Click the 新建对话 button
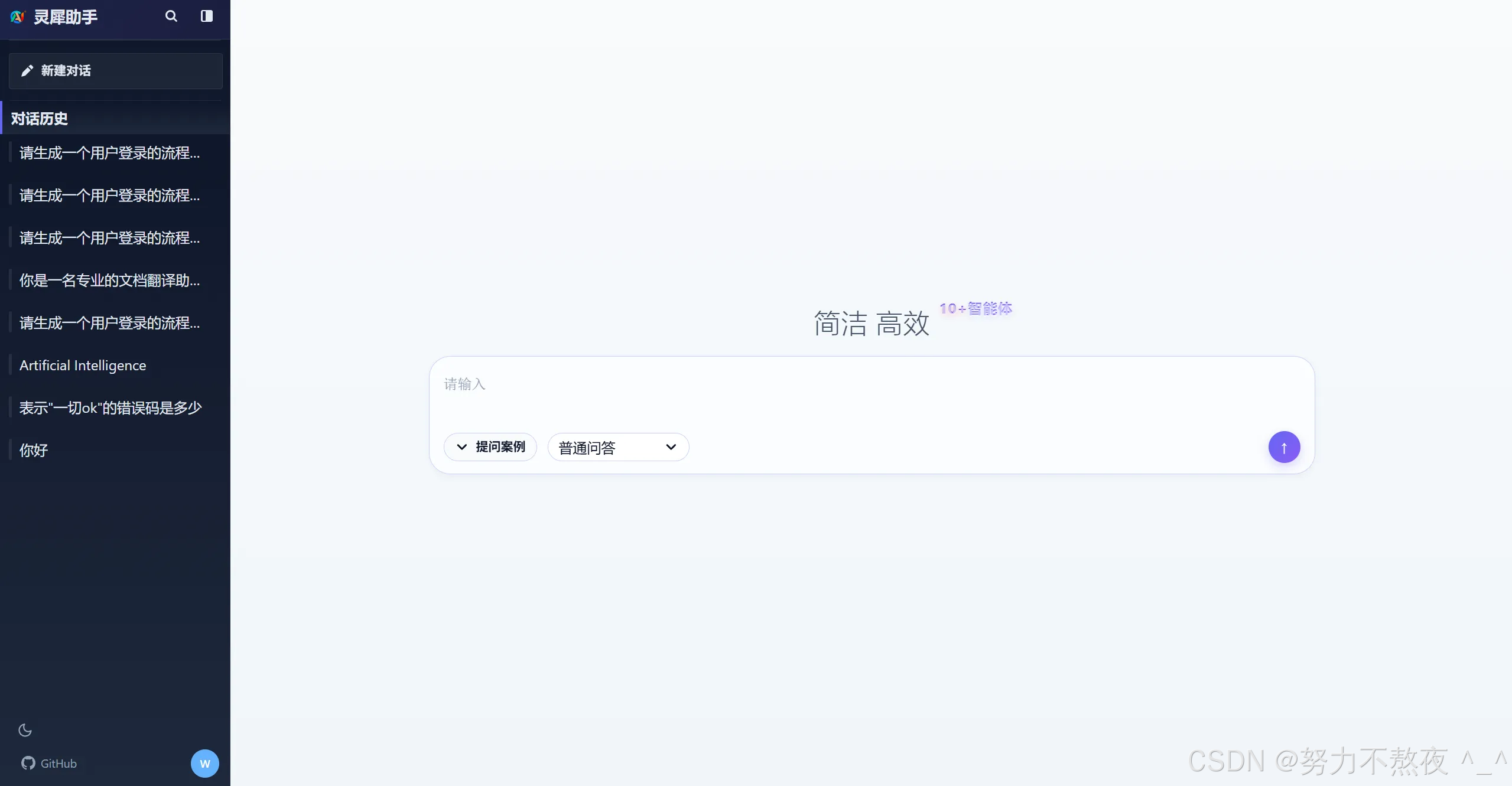The height and width of the screenshot is (786, 1512). click(115, 70)
